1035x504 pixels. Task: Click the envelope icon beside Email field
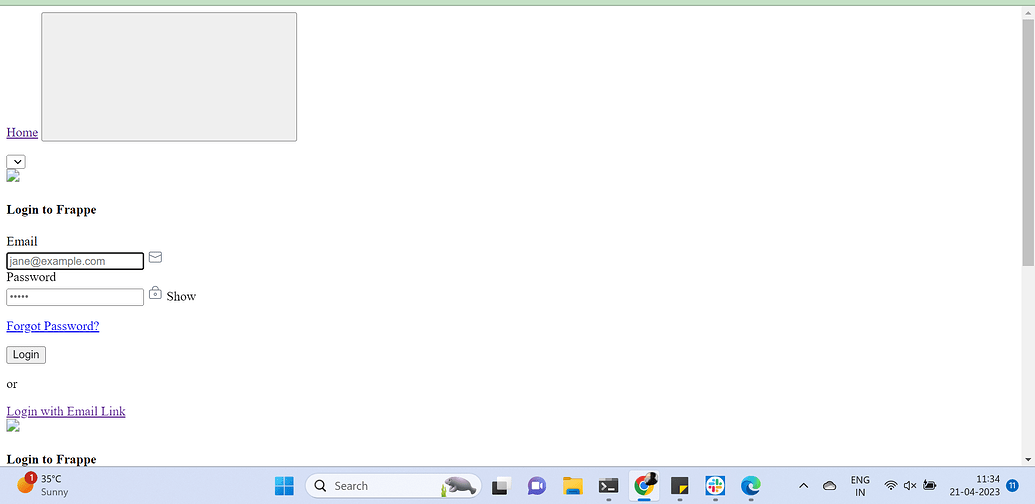[155, 257]
